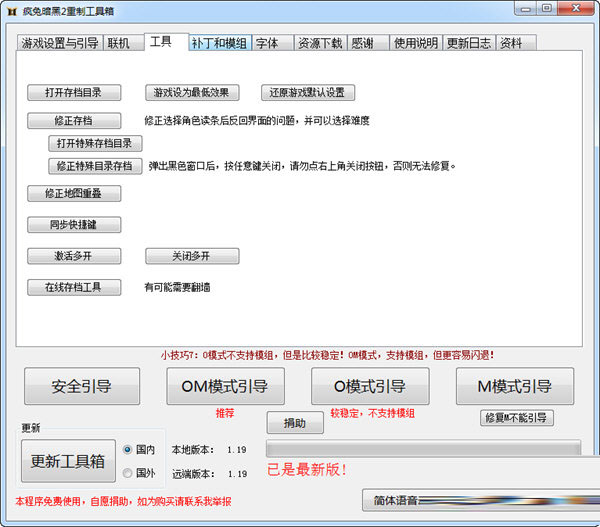Viewport: 600px width, 527px height.
Task: Click the red 推荐 label
Action: (x=225, y=413)
